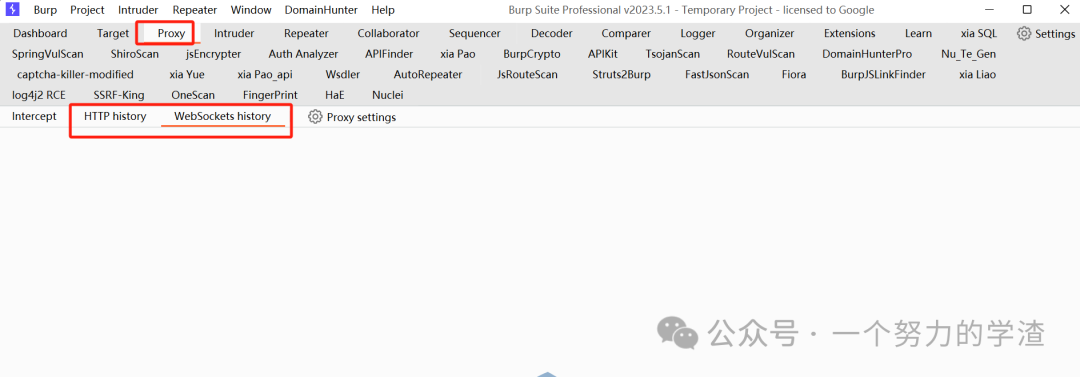
Task: Open the BurpJSLinkFinder tab
Action: 884,74
